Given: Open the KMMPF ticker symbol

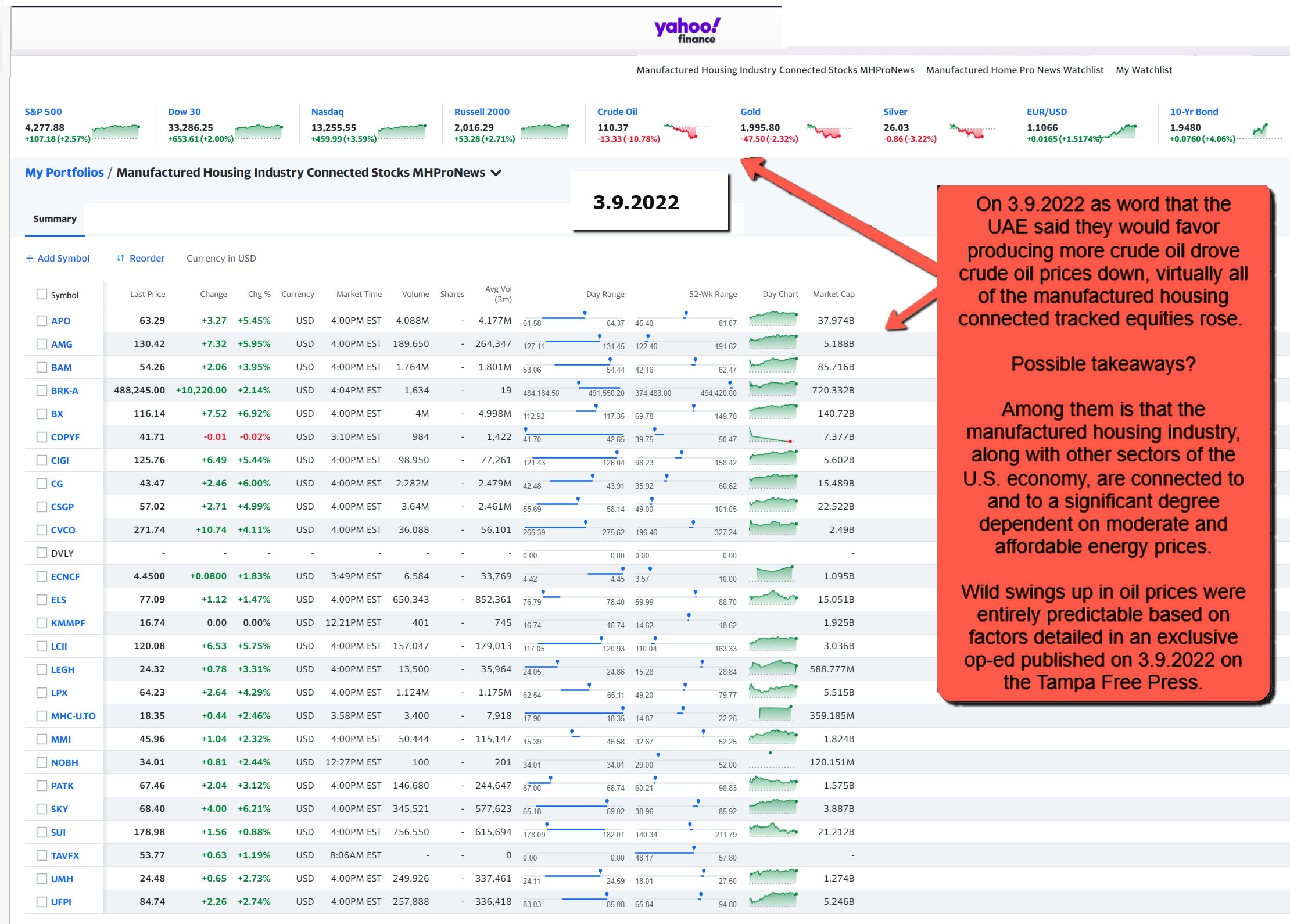Looking at the screenshot, I should (67, 623).
